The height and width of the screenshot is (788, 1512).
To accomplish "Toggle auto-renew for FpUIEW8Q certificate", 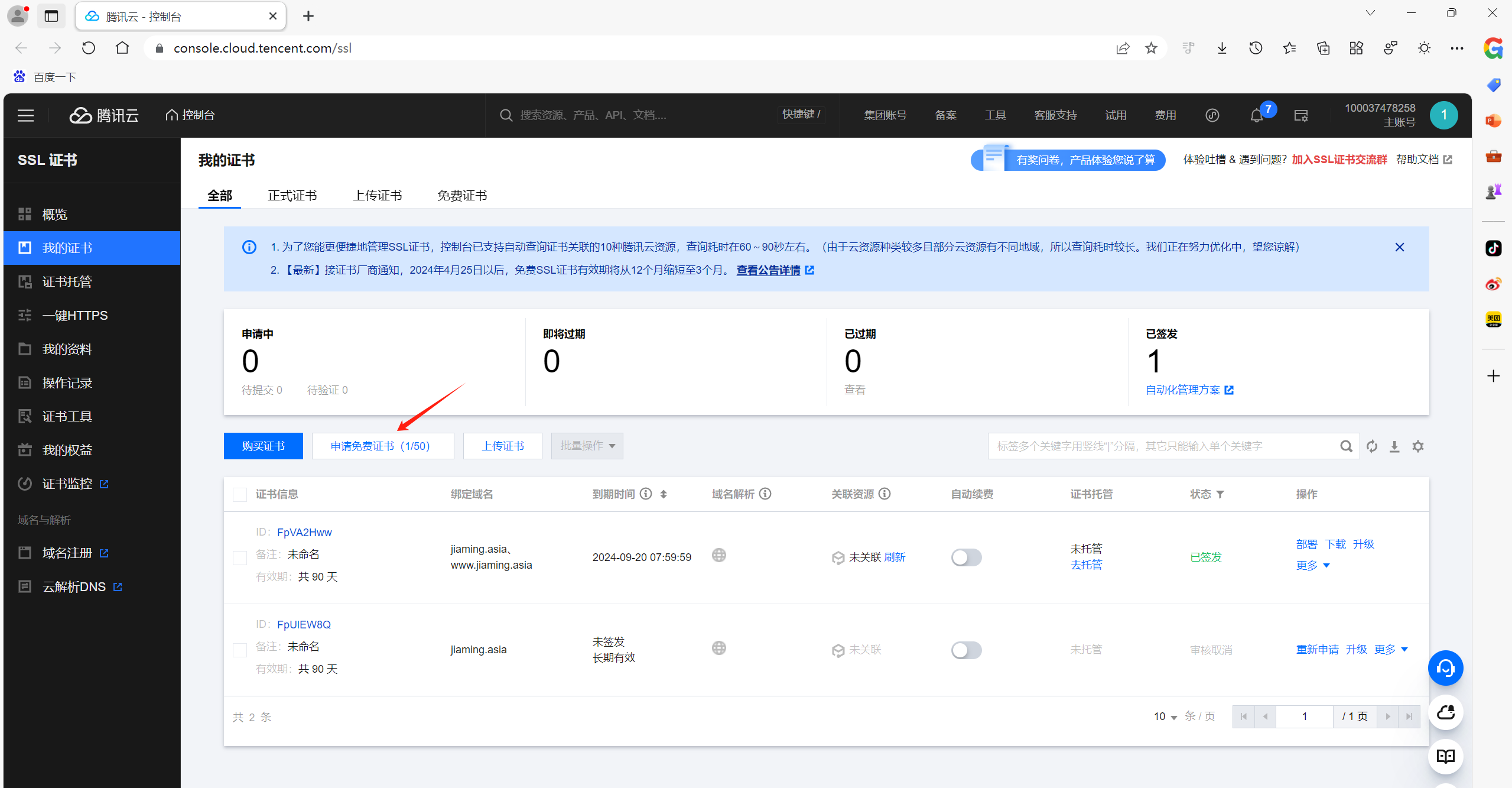I will (x=966, y=650).
